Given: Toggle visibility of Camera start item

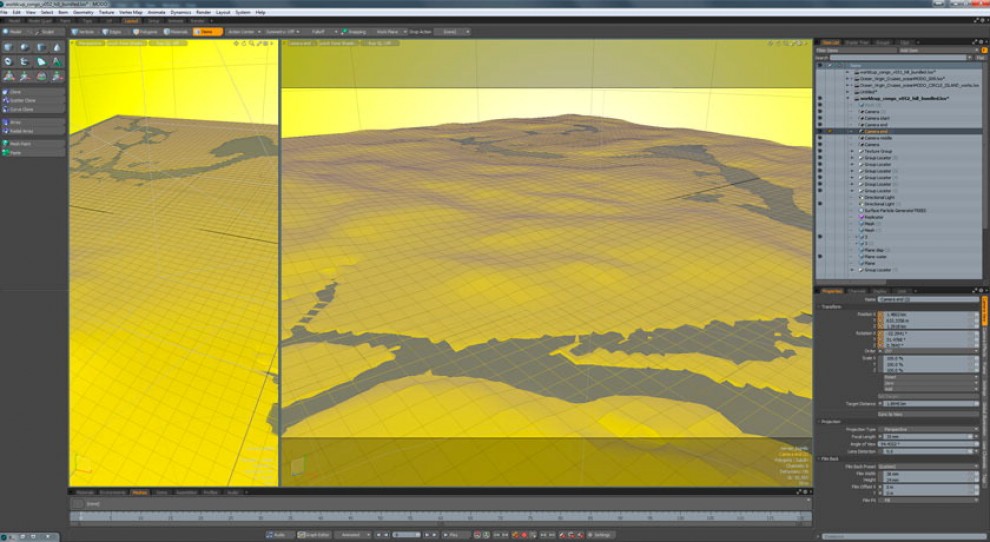Looking at the screenshot, I should [820, 118].
